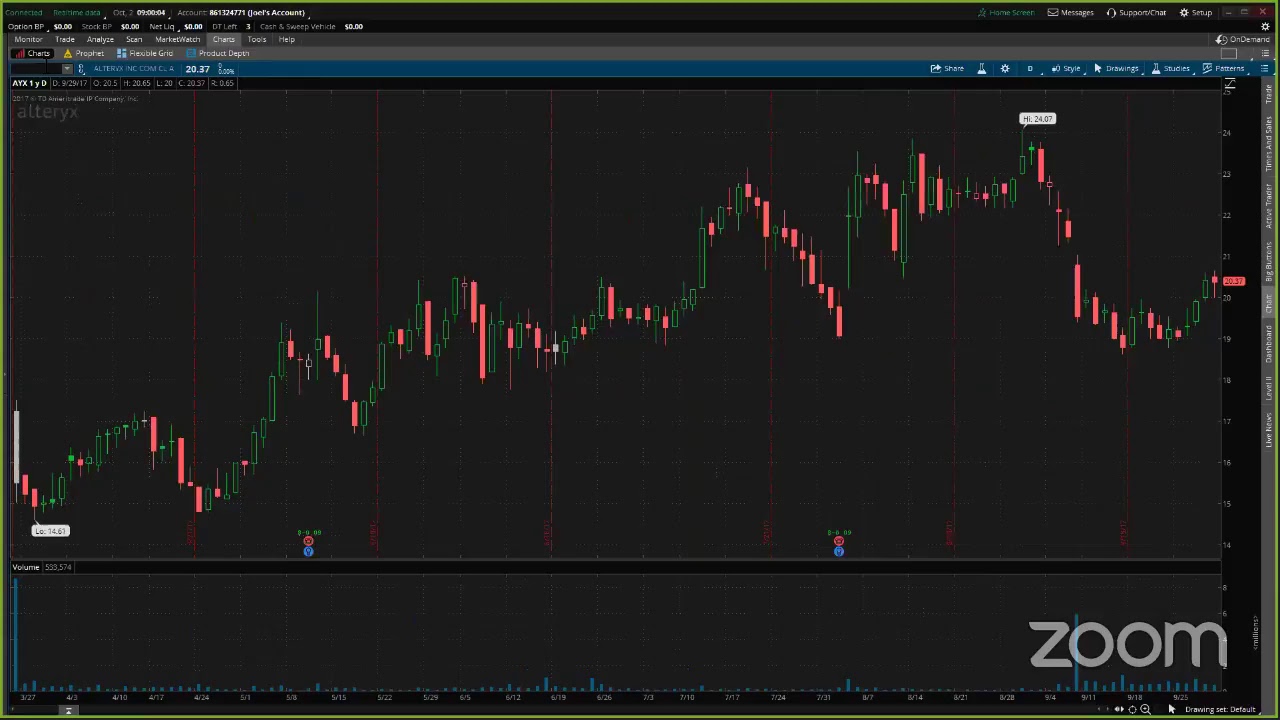Click the bottom-left up arrow expander
This screenshot has height=720, width=1280.
(68, 710)
